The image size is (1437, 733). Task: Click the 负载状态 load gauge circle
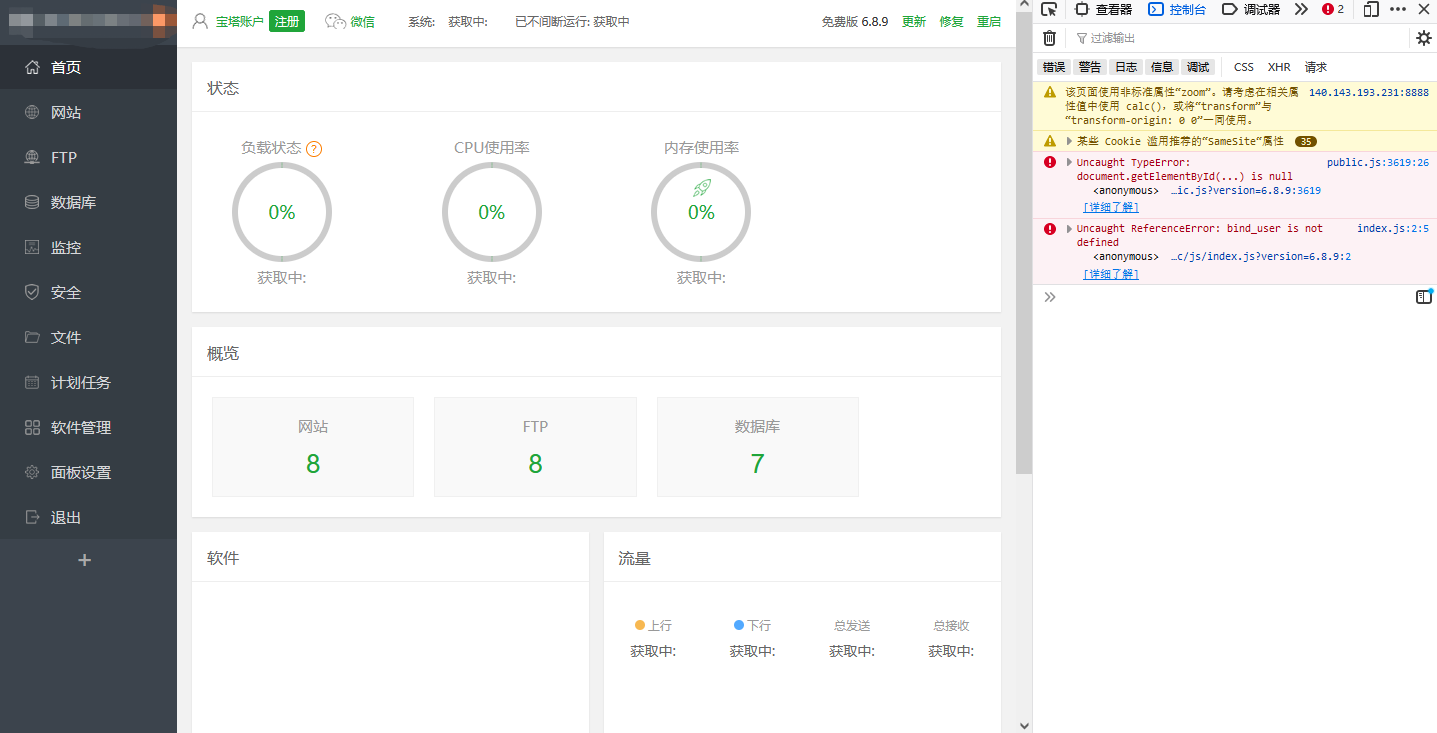tap(282, 213)
